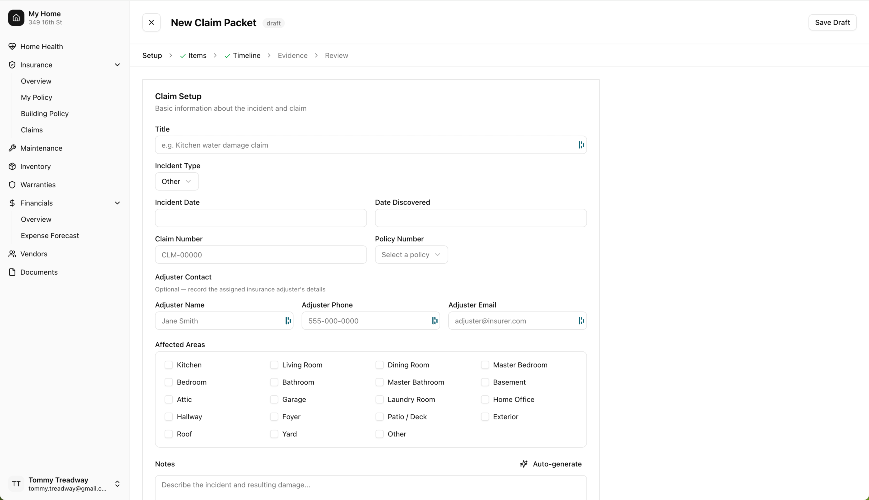Close the New Claim Packet with X
Image resolution: width=869 pixels, height=500 pixels.
[x=151, y=22]
